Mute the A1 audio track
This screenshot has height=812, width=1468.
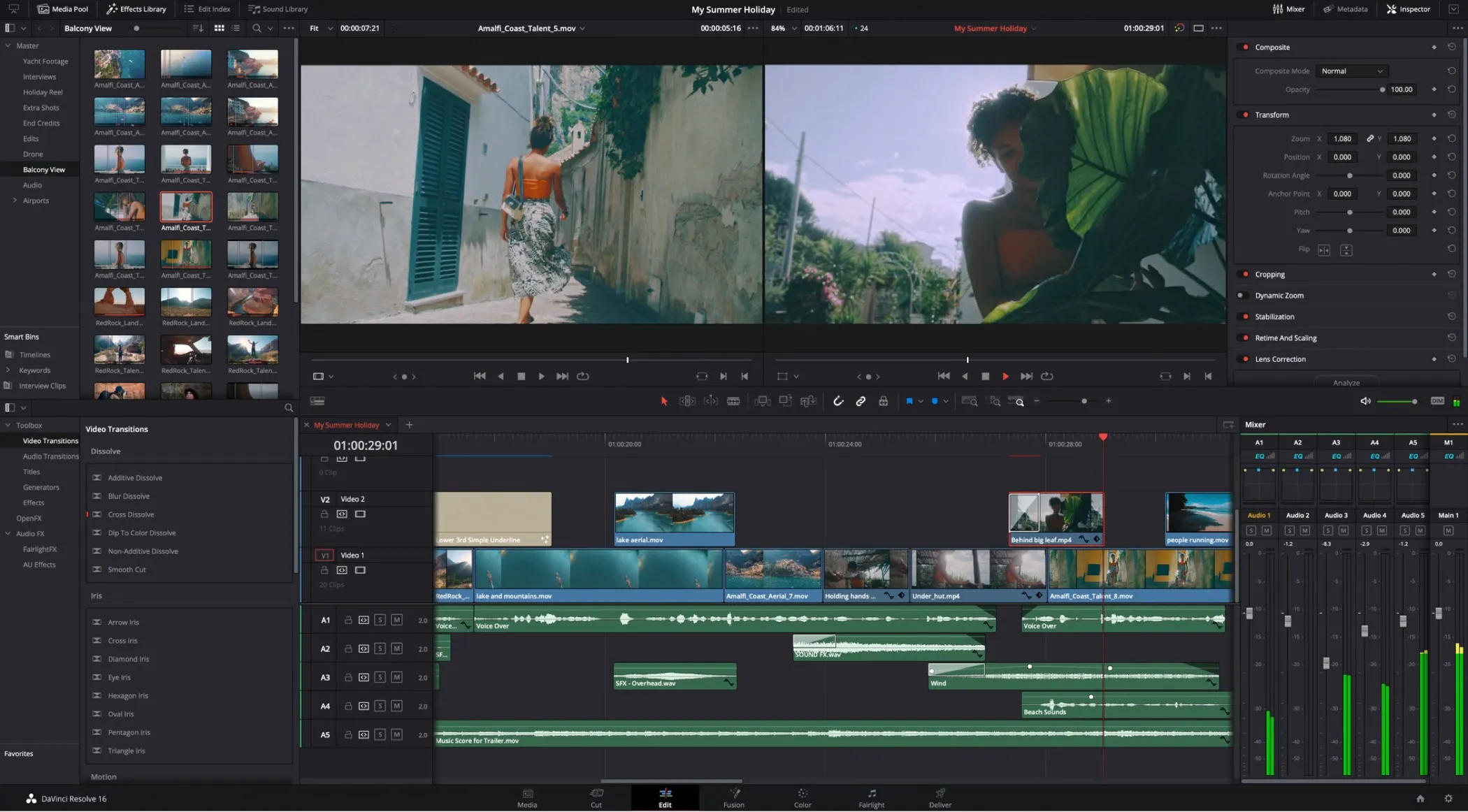397,620
